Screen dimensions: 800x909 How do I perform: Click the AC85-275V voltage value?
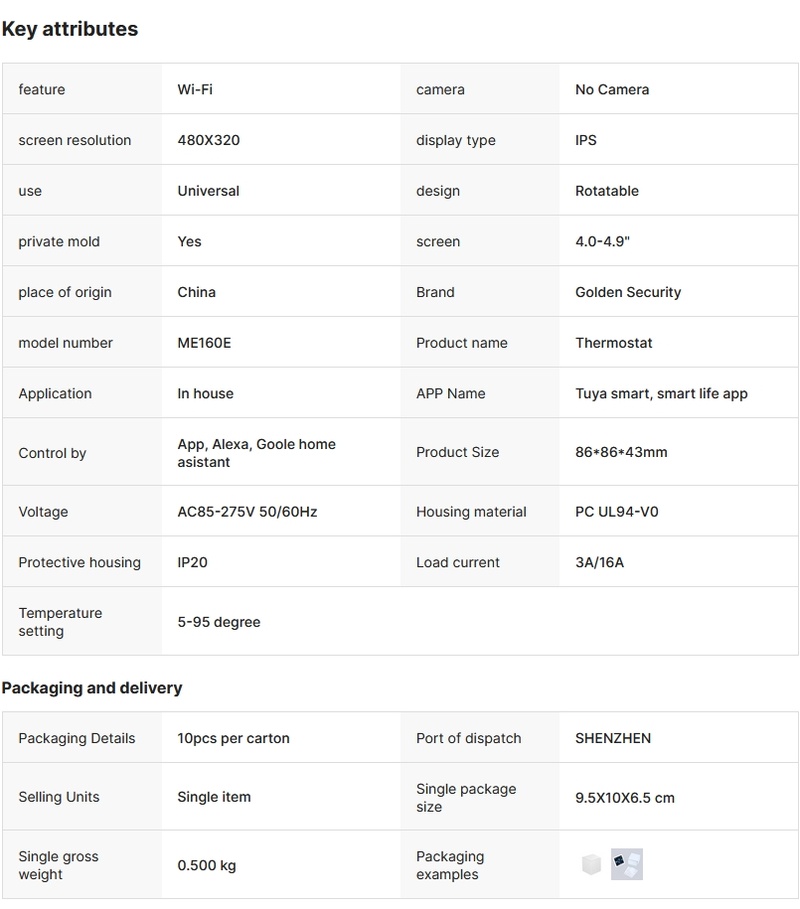[247, 512]
